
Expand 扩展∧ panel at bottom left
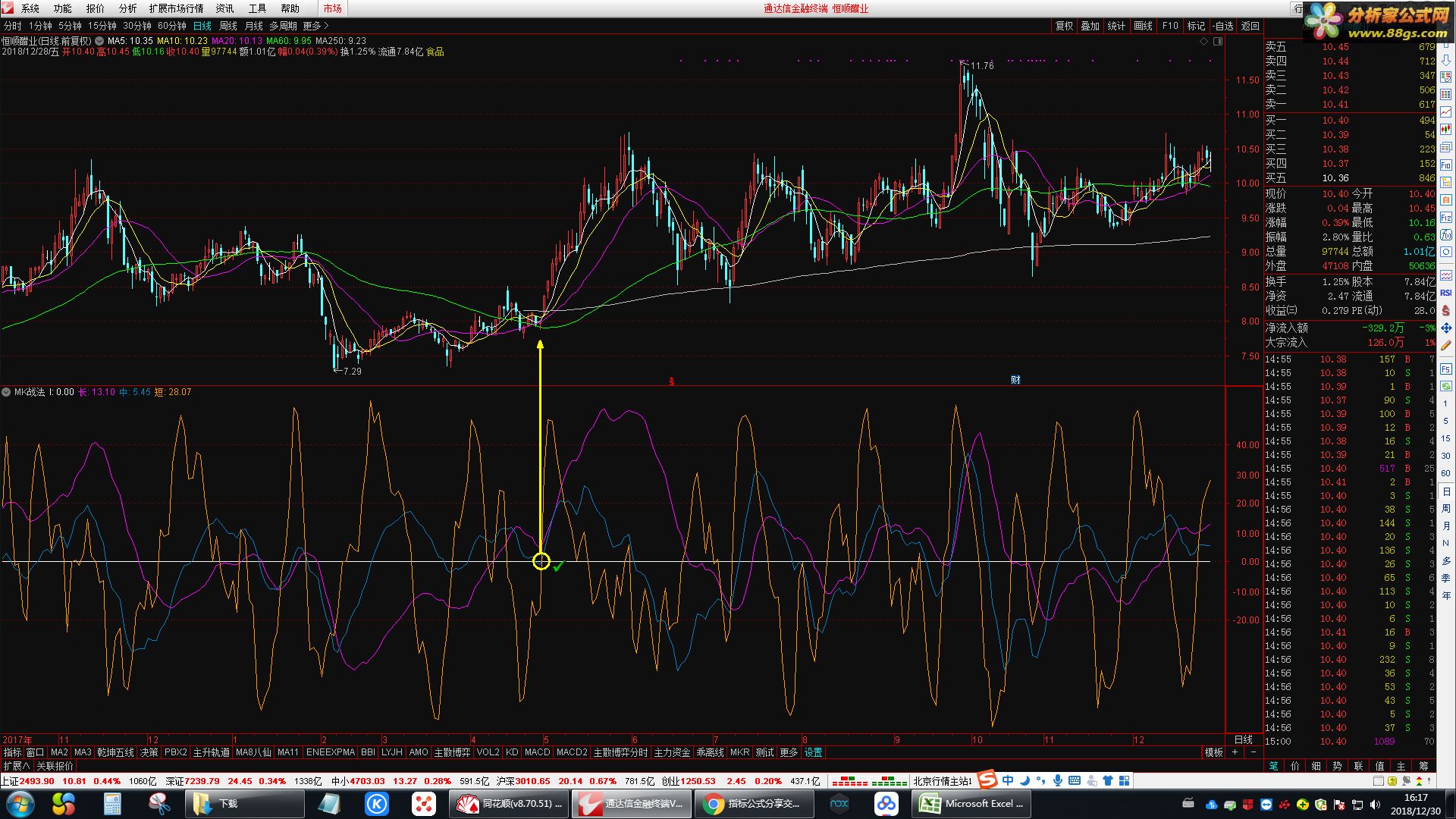[x=17, y=766]
